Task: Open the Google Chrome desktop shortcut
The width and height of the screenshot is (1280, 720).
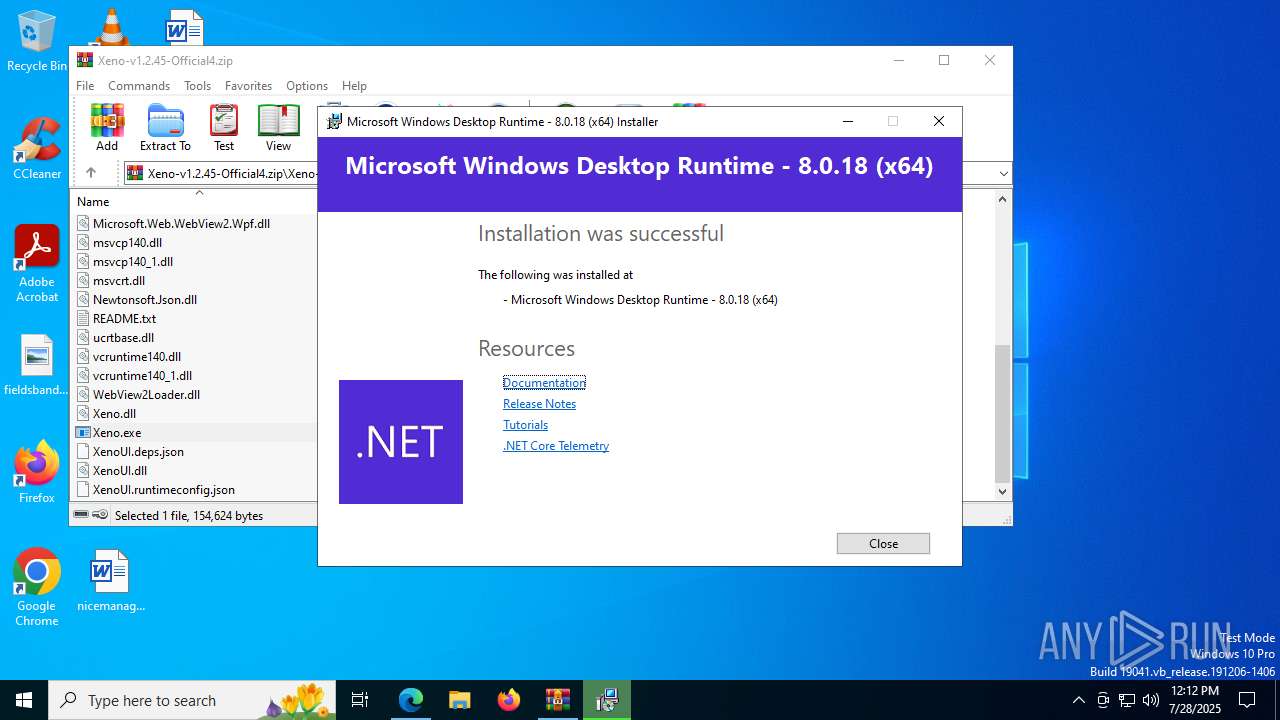Action: [37, 588]
